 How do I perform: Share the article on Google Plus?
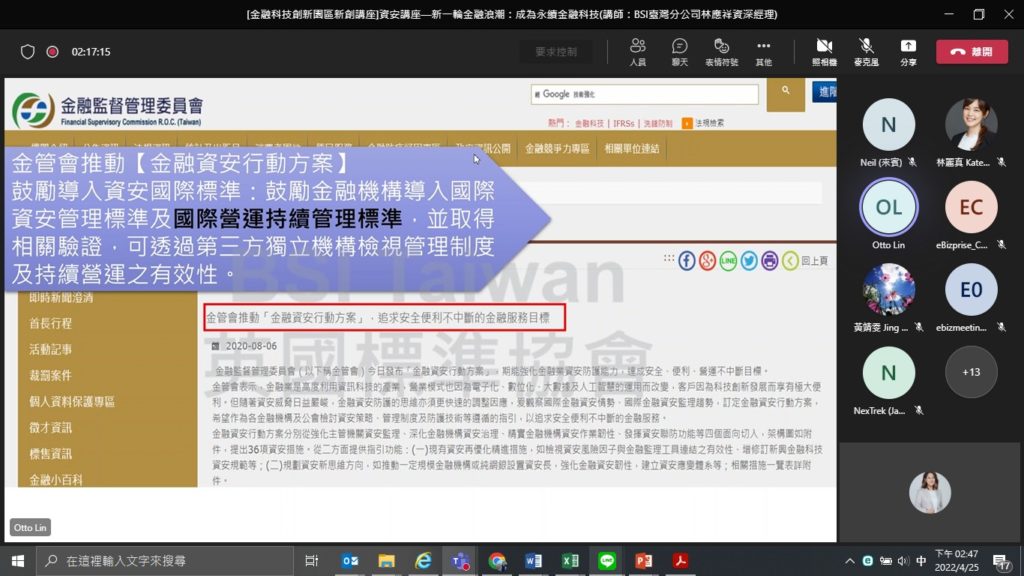[x=707, y=261]
